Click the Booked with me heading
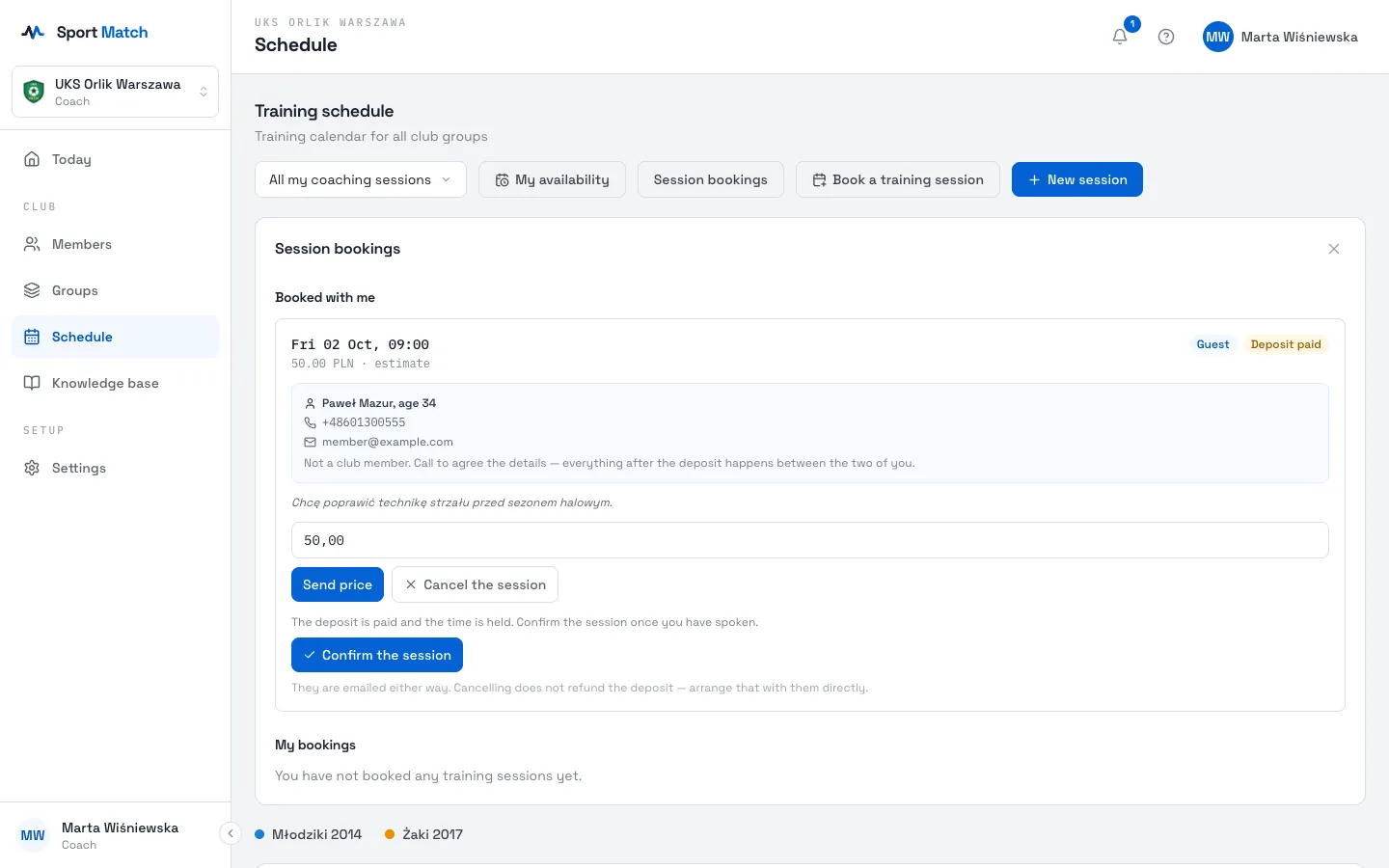Image resolution: width=1389 pixels, height=868 pixels. click(325, 297)
